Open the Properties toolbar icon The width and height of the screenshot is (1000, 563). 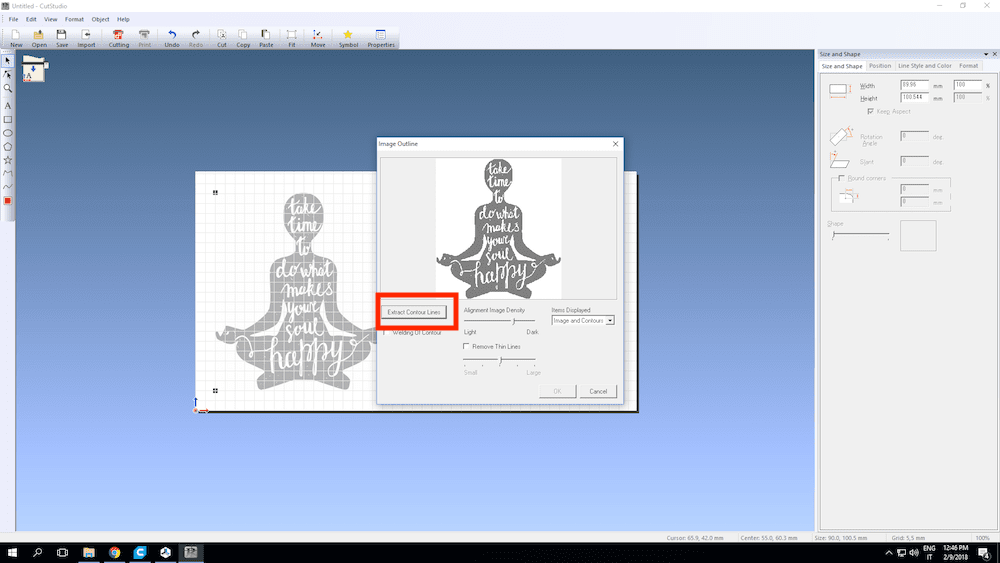[381, 38]
